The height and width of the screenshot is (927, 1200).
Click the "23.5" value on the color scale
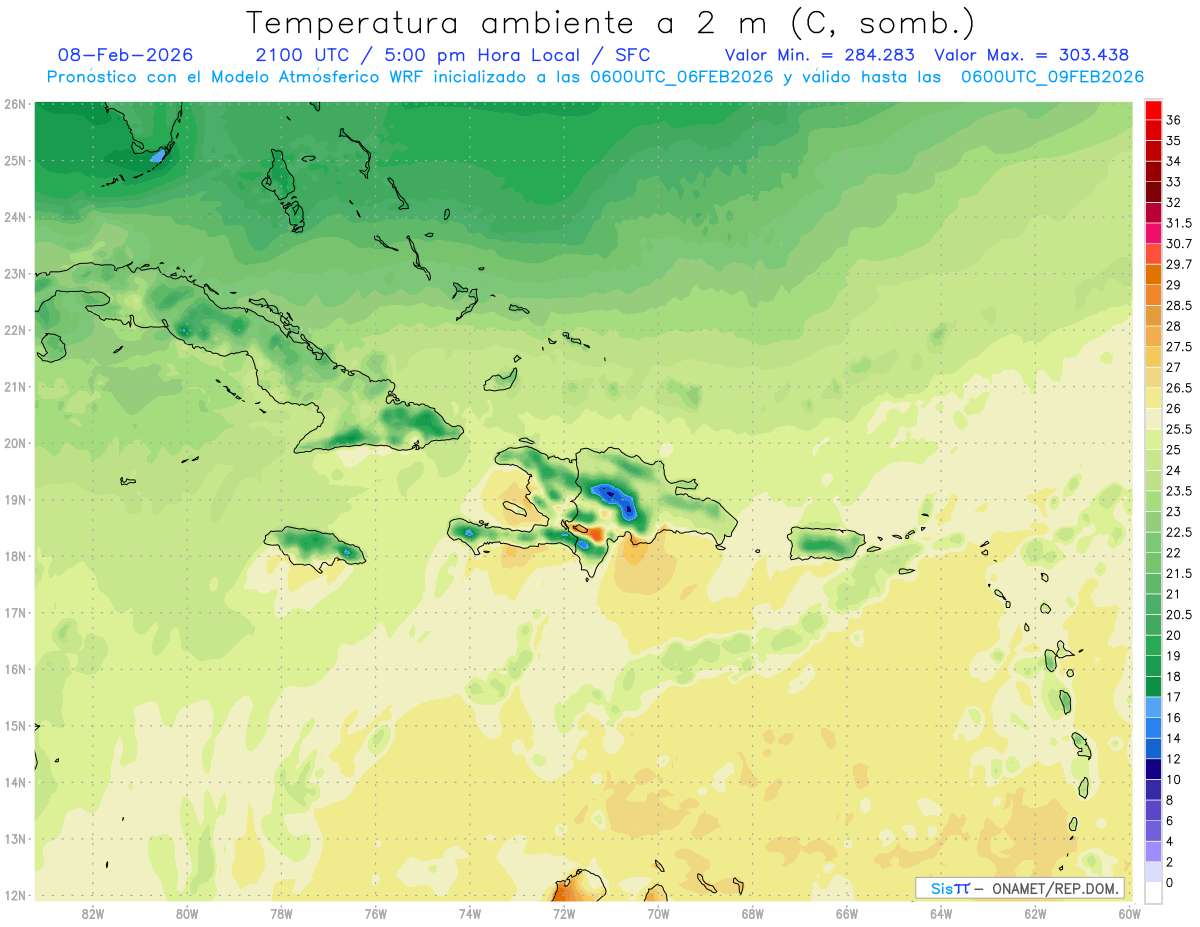[x=1179, y=491]
